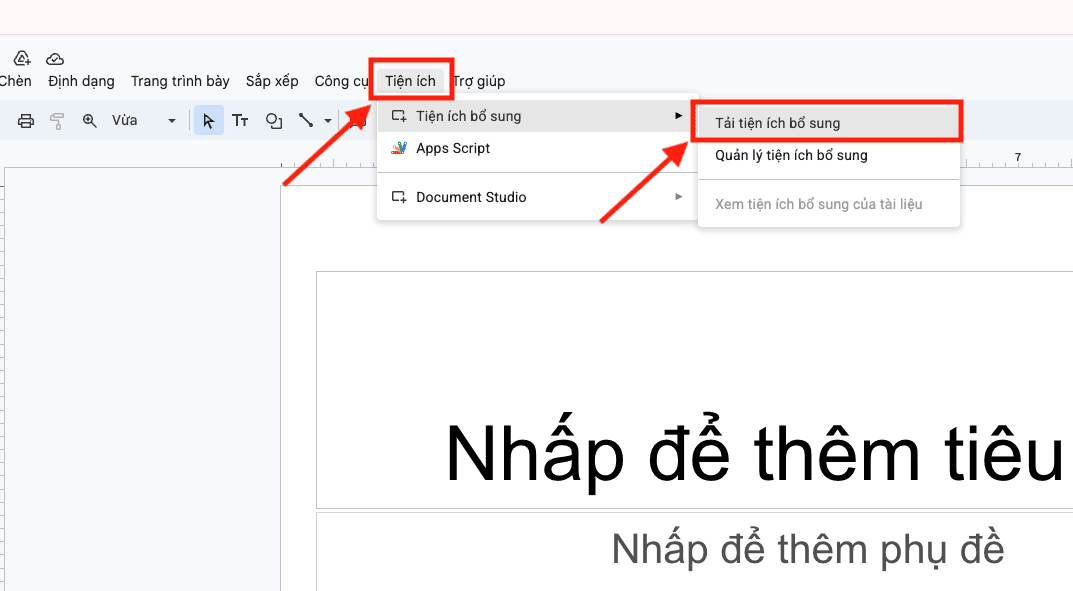Screen dimensions: 1073x591
Task: Expand Tiện ích bổ sung submenu arrow
Action: (678, 116)
